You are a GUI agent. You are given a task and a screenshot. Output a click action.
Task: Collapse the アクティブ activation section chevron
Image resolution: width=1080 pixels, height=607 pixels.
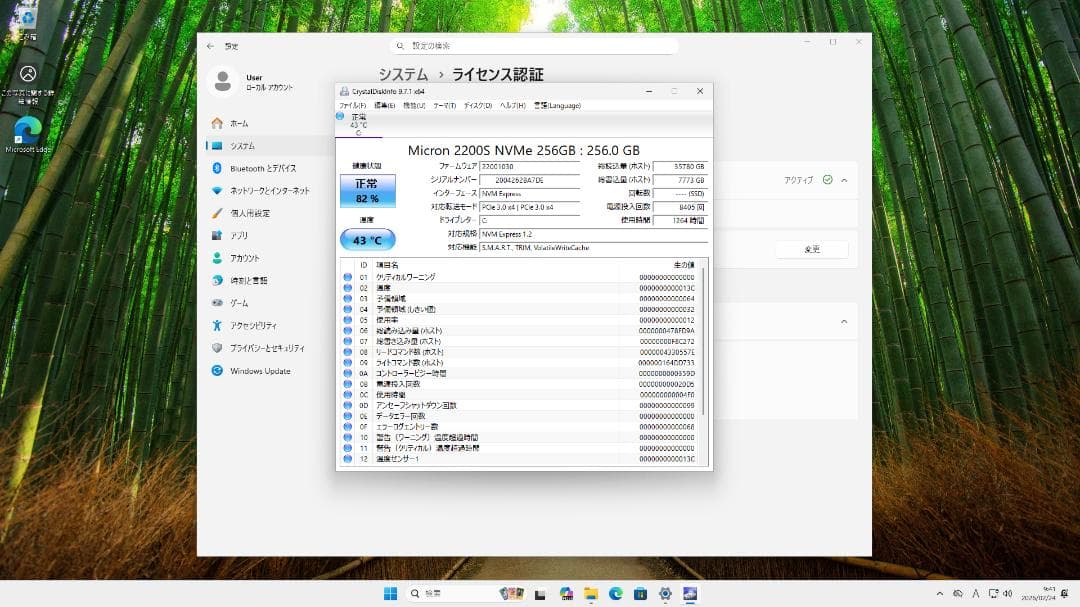pos(844,180)
